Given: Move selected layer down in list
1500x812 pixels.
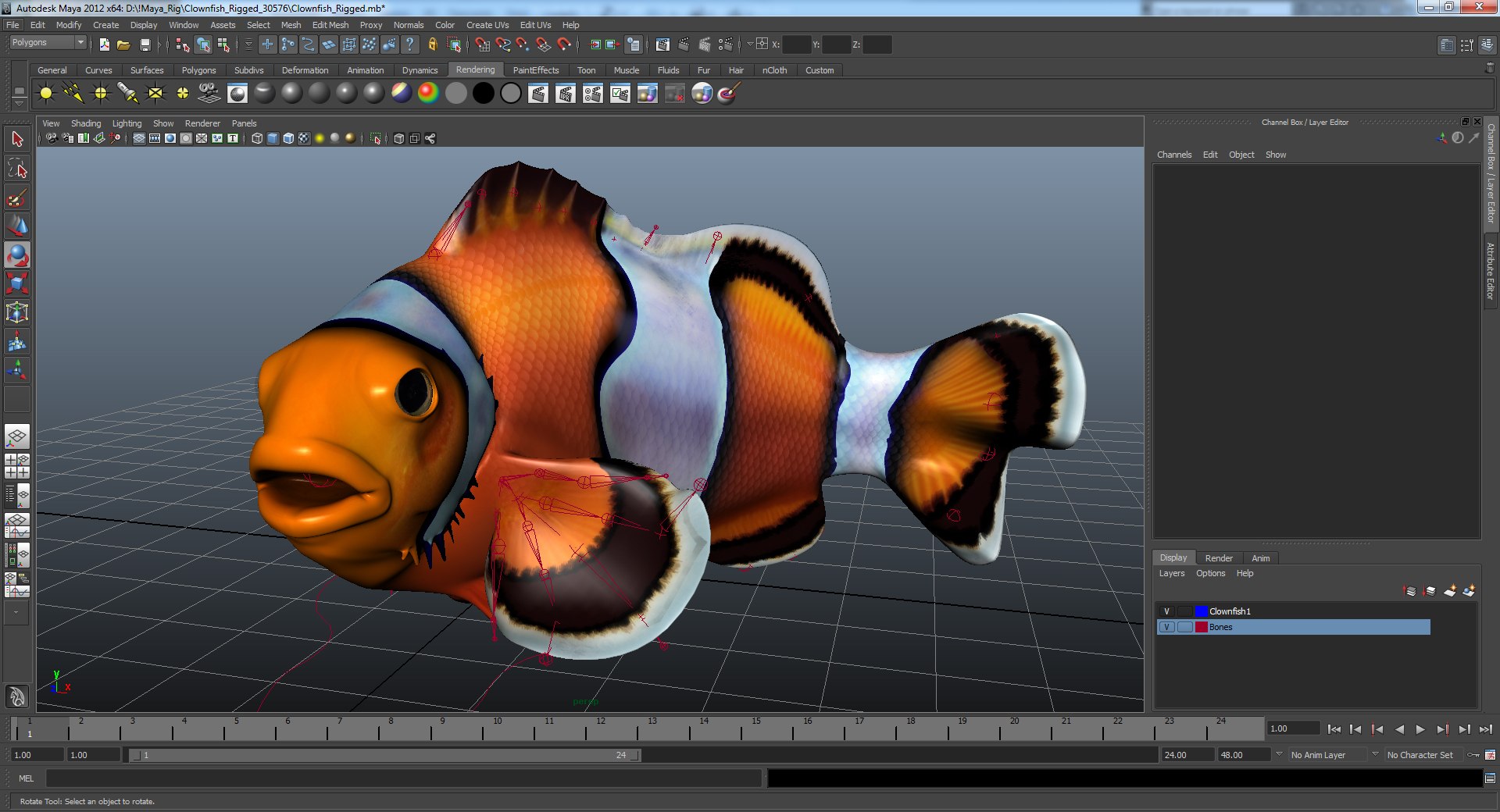Looking at the screenshot, I should (x=1430, y=591).
